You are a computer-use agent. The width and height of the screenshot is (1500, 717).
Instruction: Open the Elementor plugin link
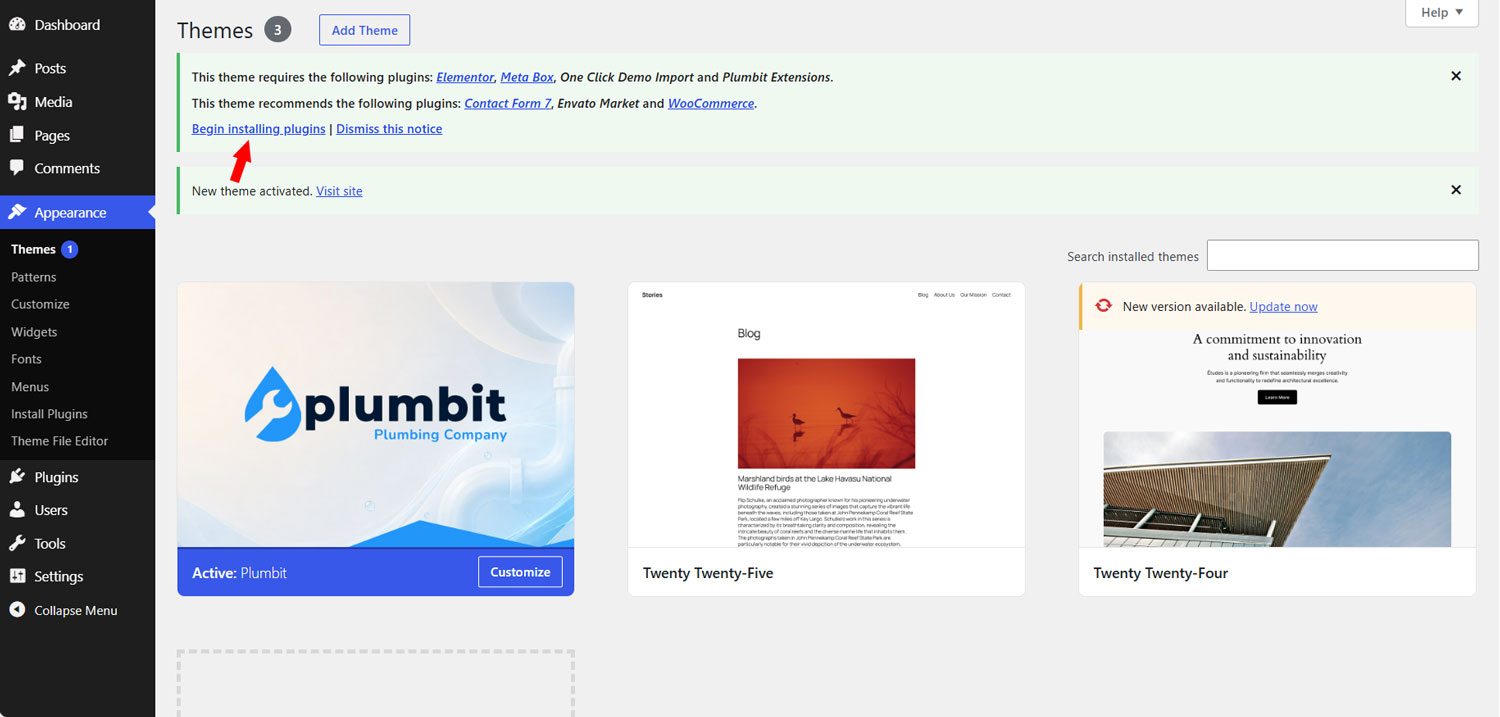point(465,77)
